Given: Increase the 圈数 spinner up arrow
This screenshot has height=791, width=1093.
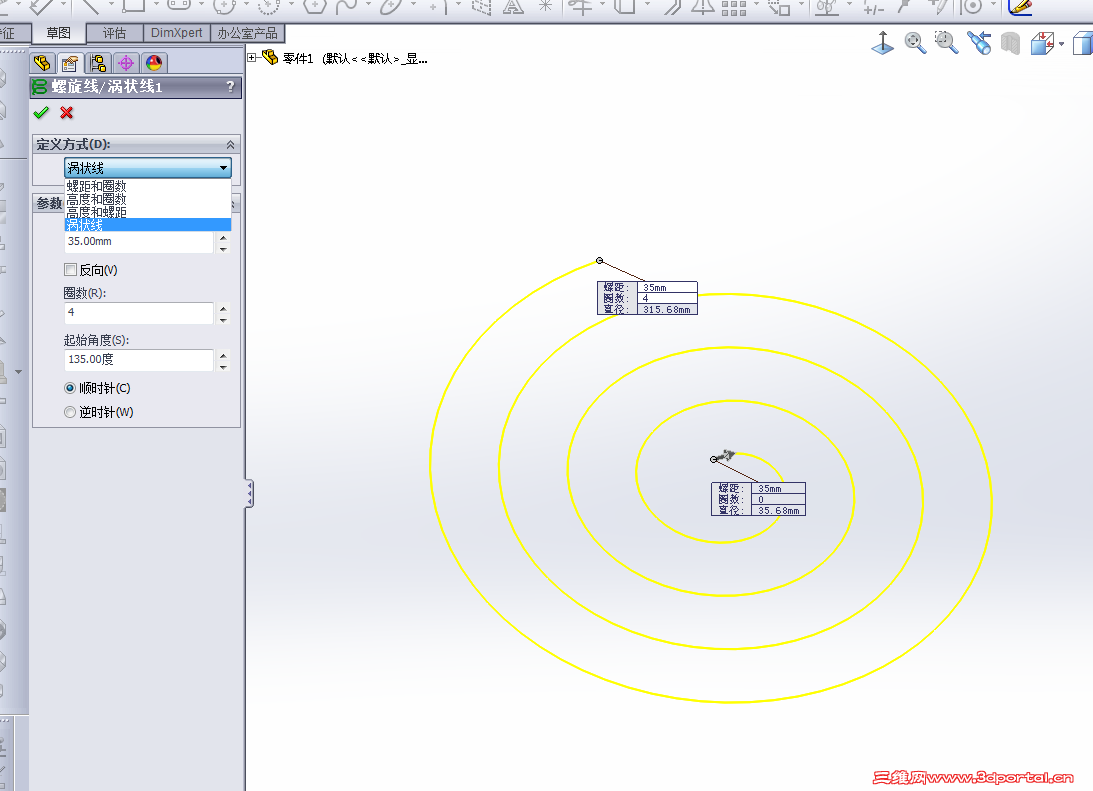Looking at the screenshot, I should click(x=223, y=308).
